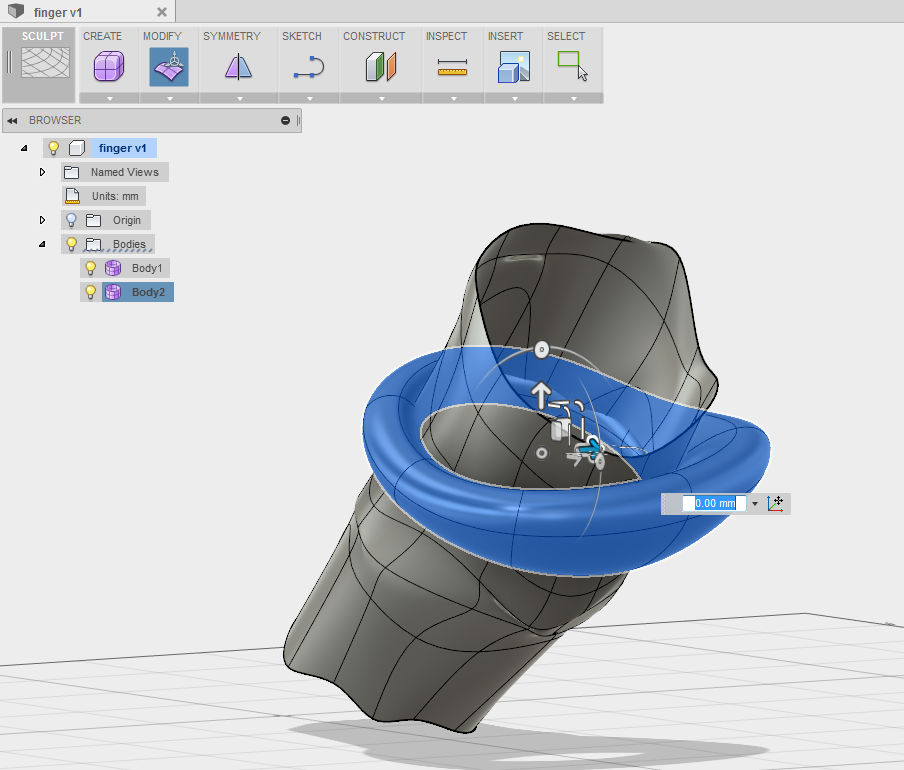Expand the Named Views tree node
This screenshot has width=904, height=770.
pos(42,172)
